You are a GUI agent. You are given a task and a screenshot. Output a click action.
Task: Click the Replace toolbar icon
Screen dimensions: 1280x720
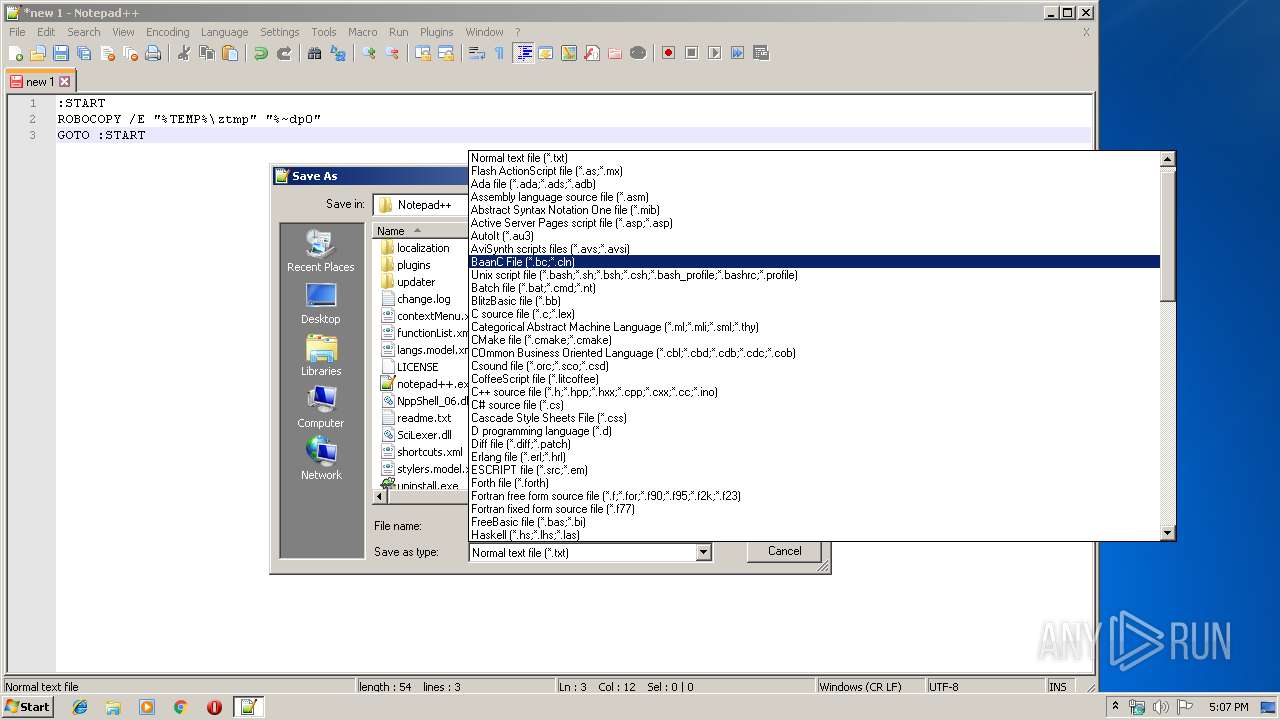pos(338,53)
